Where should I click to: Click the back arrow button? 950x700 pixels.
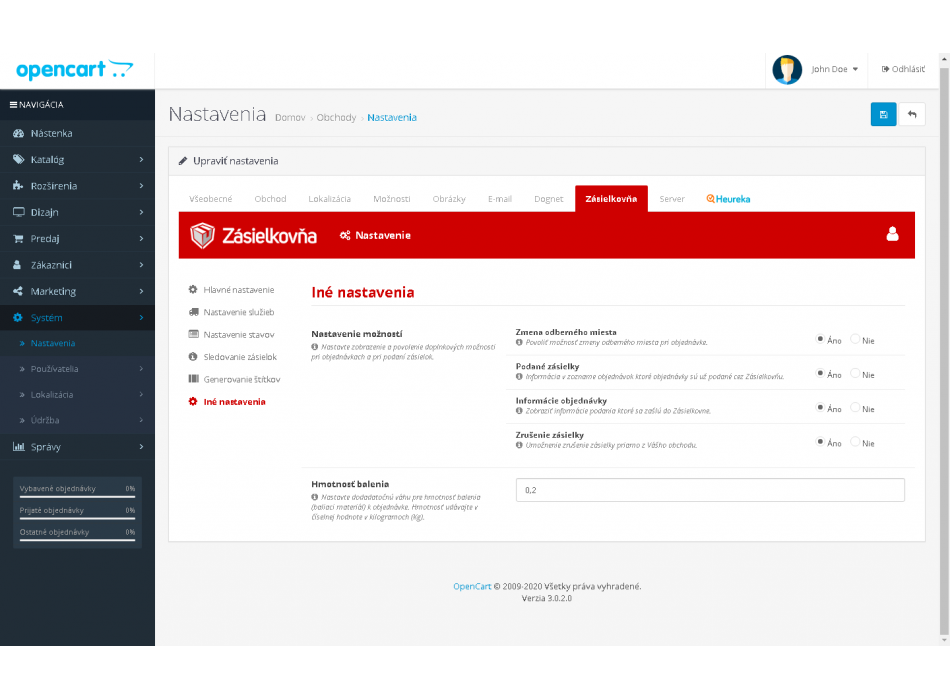(912, 115)
